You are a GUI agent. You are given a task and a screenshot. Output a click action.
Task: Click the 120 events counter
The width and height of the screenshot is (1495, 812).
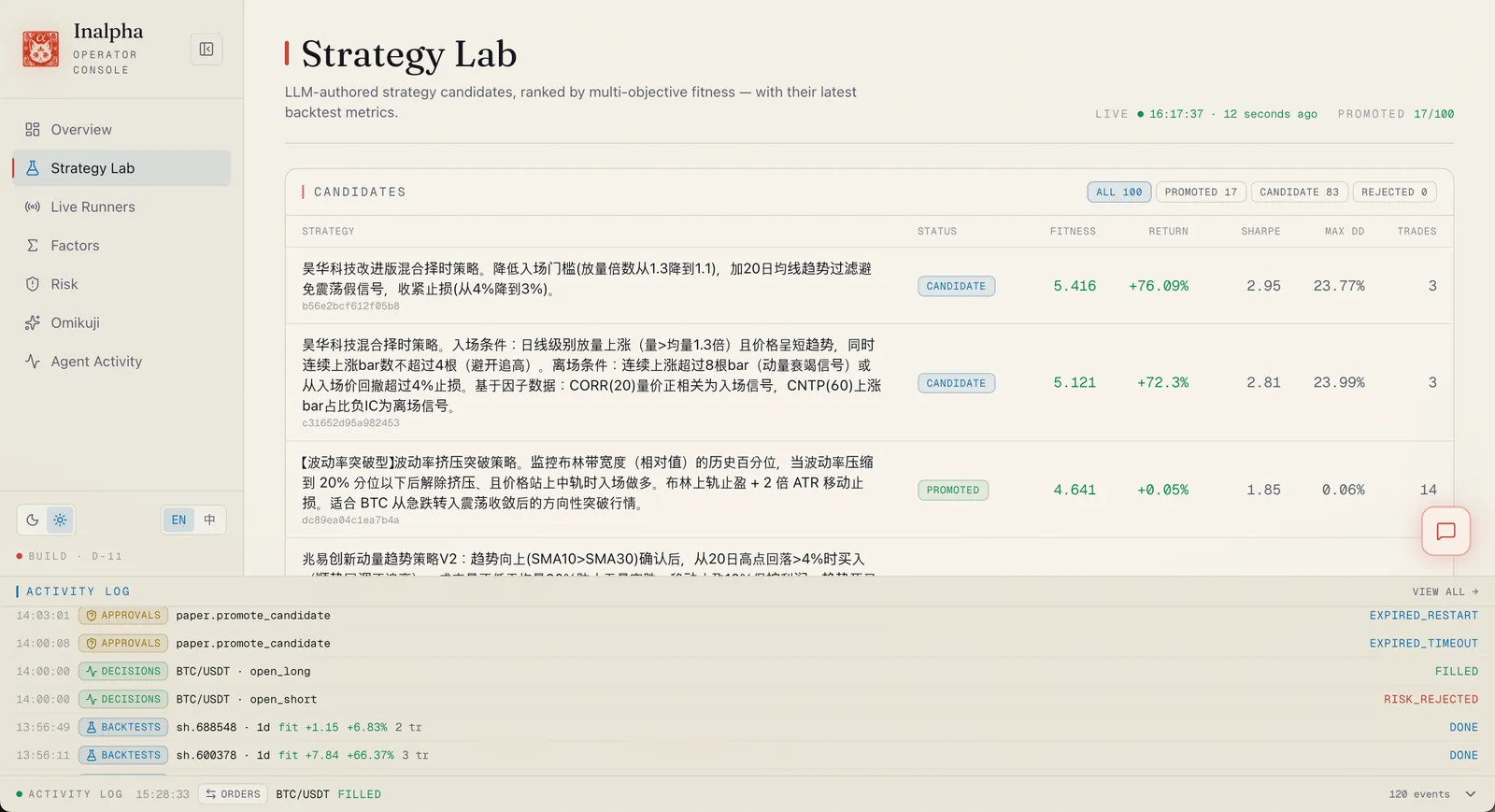pos(1419,794)
